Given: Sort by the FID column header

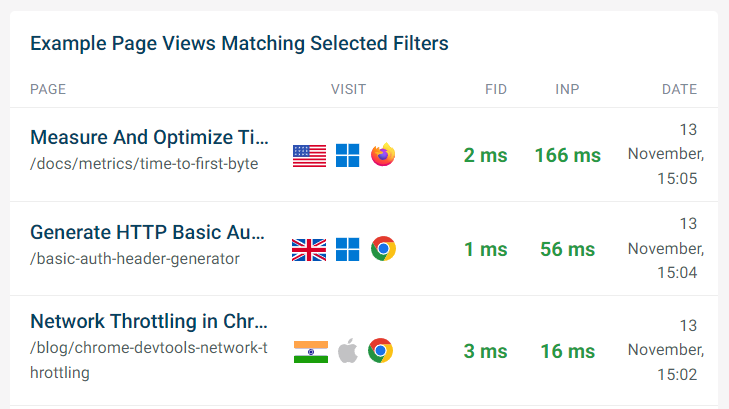Looking at the screenshot, I should point(496,89).
